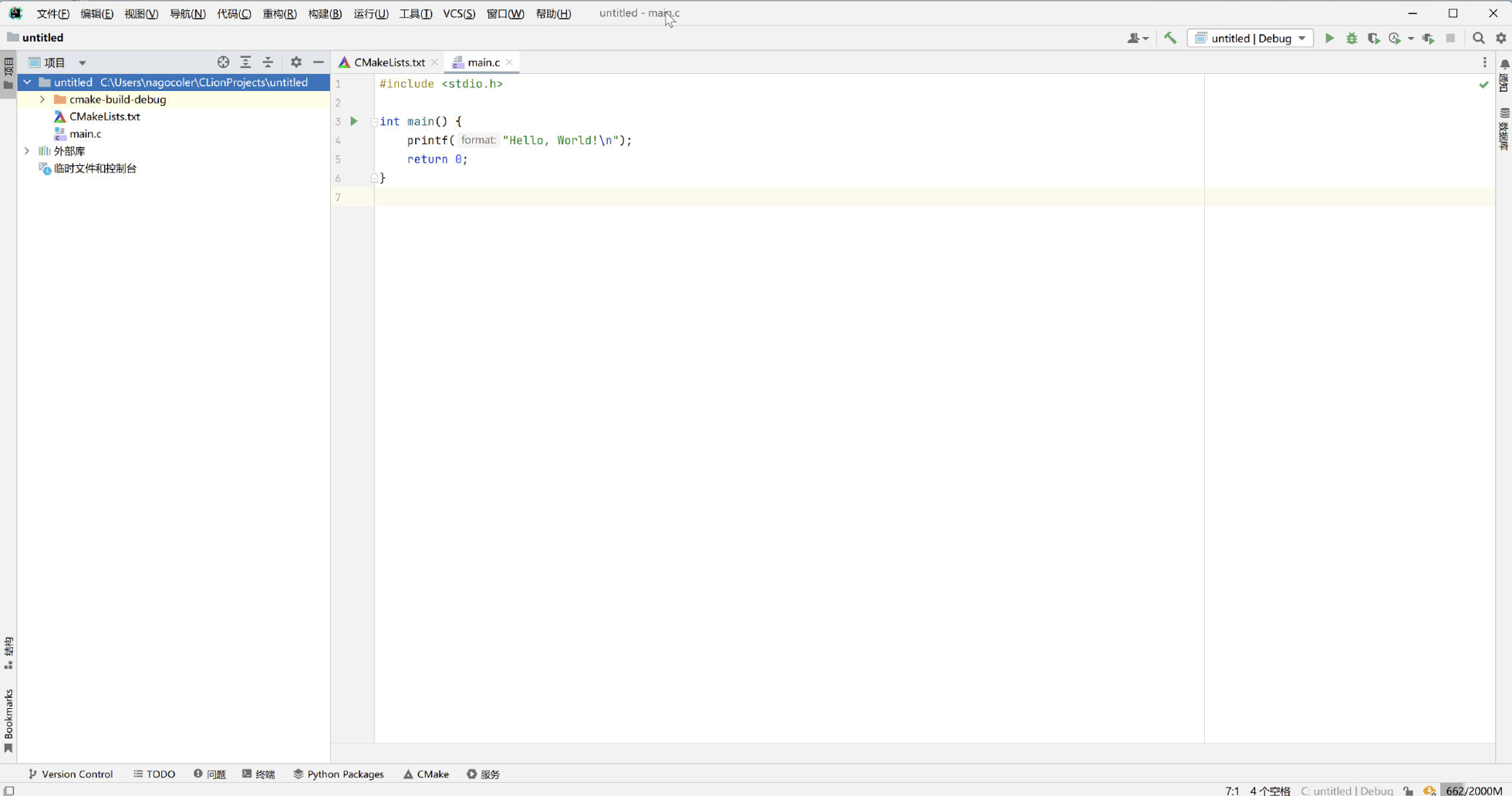Image resolution: width=1512 pixels, height=796 pixels.
Task: Open the 编辑(E) menu
Action: click(x=97, y=14)
